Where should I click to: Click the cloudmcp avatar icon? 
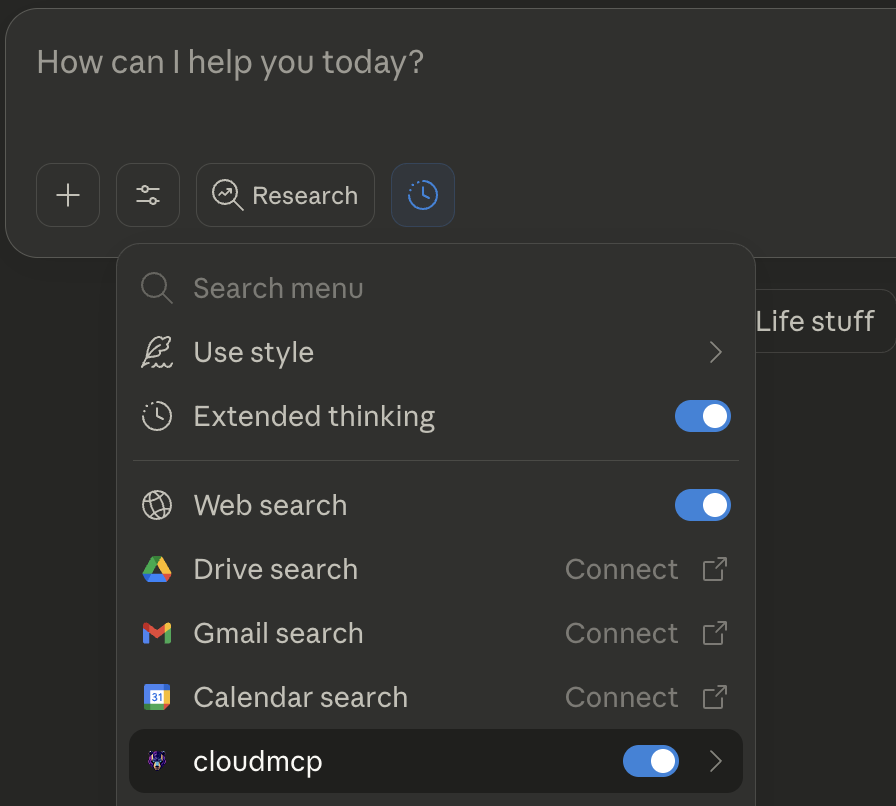157,761
